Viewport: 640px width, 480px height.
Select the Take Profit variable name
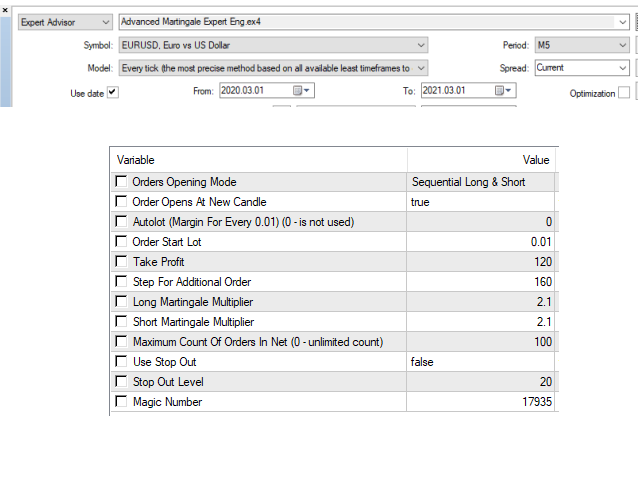pos(158,262)
